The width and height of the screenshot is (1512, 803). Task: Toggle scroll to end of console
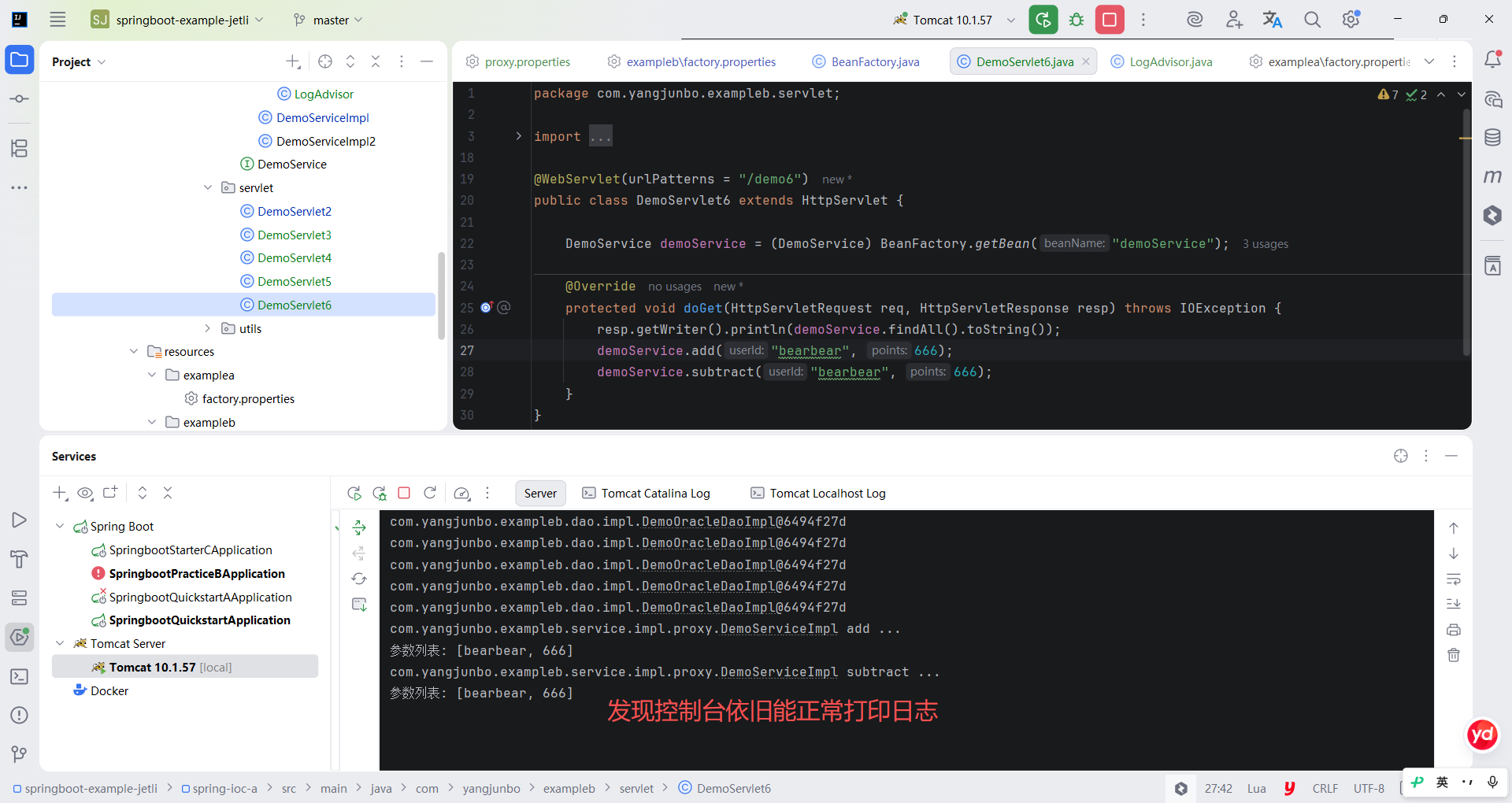(1454, 604)
